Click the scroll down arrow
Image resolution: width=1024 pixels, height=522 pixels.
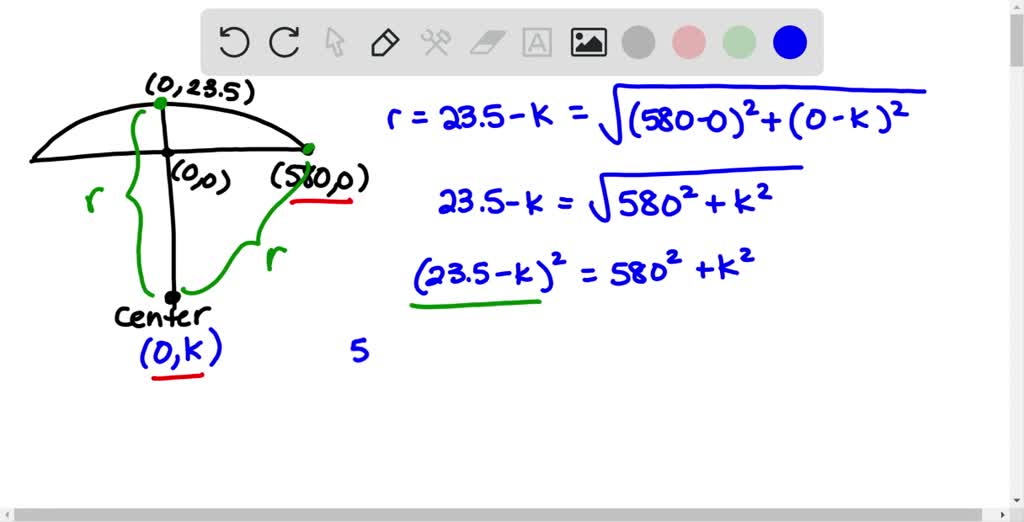click(1017, 501)
